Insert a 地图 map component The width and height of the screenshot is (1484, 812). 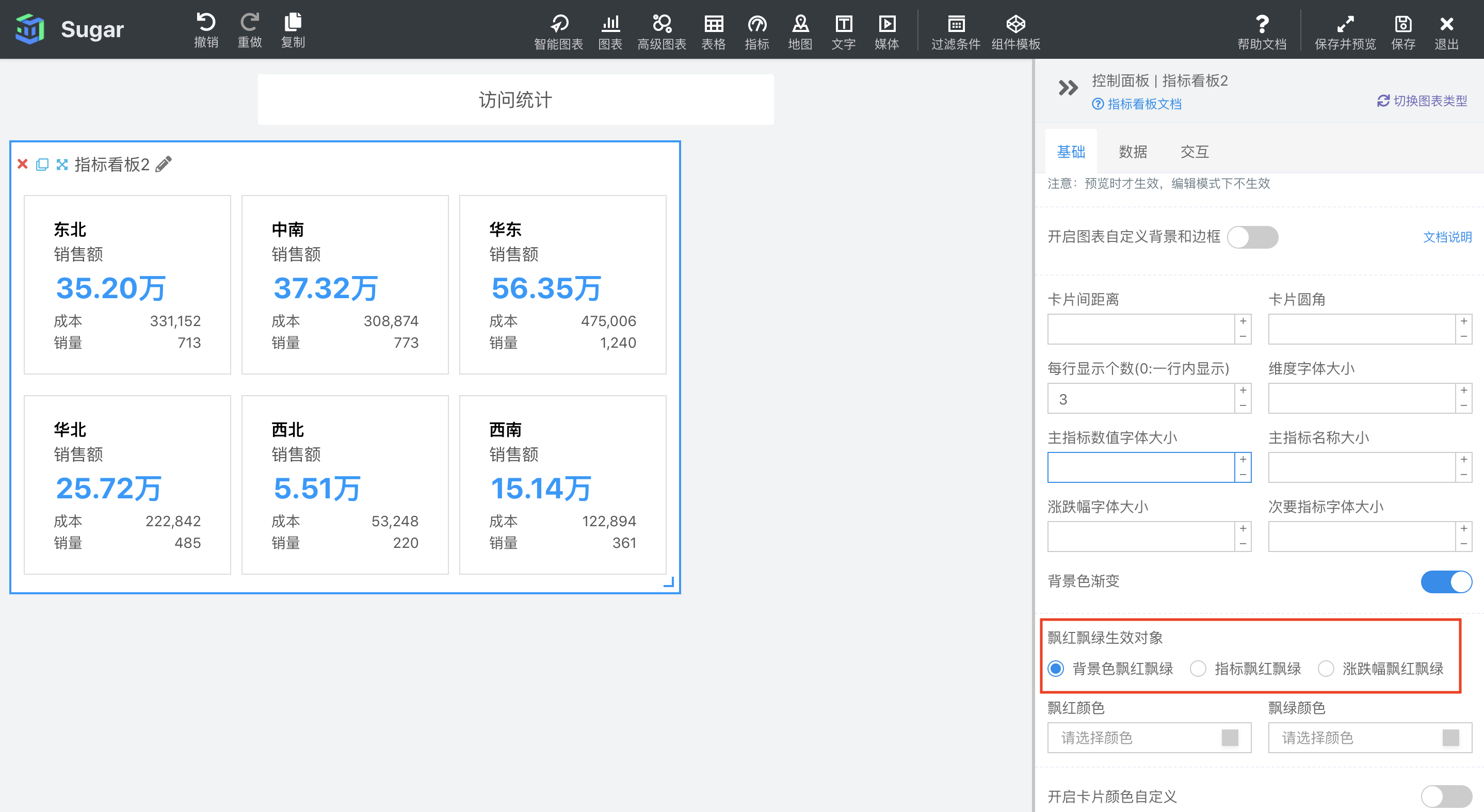800,31
